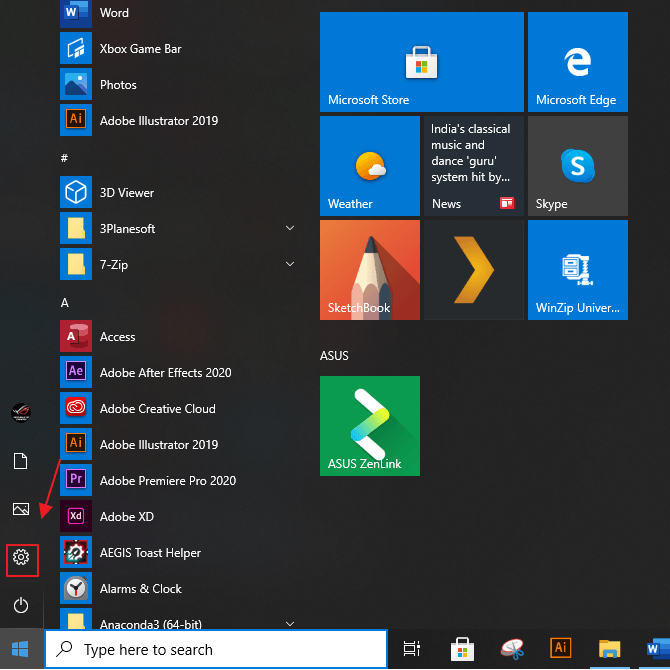Launch Adobe After Effects 2020
This screenshot has width=670, height=670.
pyautogui.click(x=177, y=372)
